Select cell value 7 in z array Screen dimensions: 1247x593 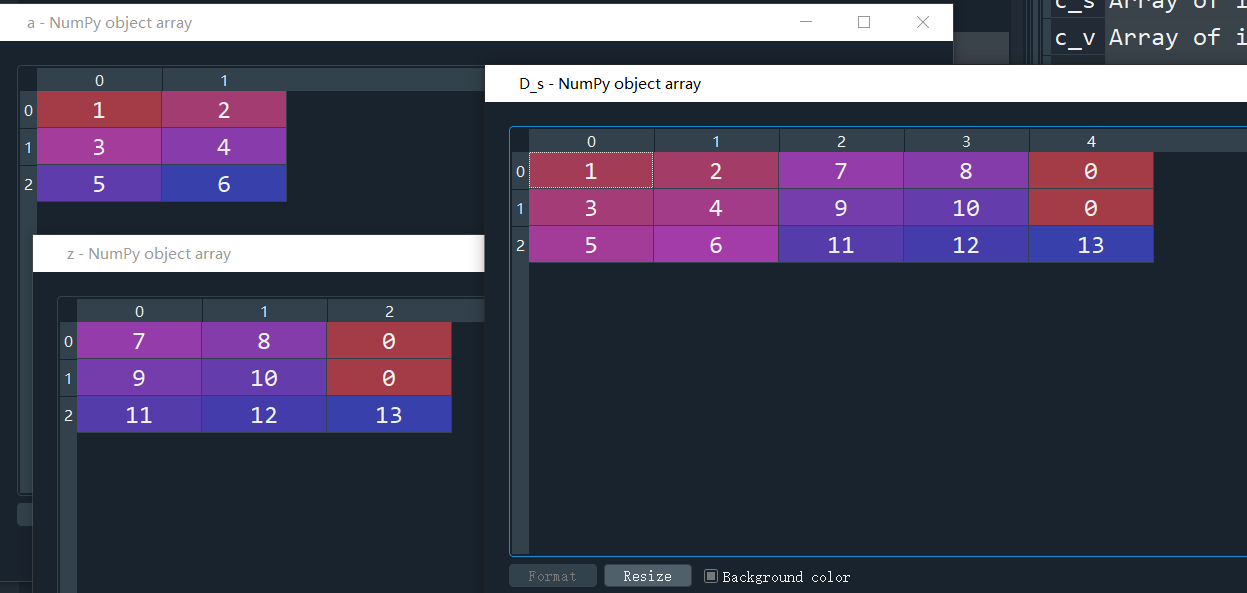click(x=139, y=341)
